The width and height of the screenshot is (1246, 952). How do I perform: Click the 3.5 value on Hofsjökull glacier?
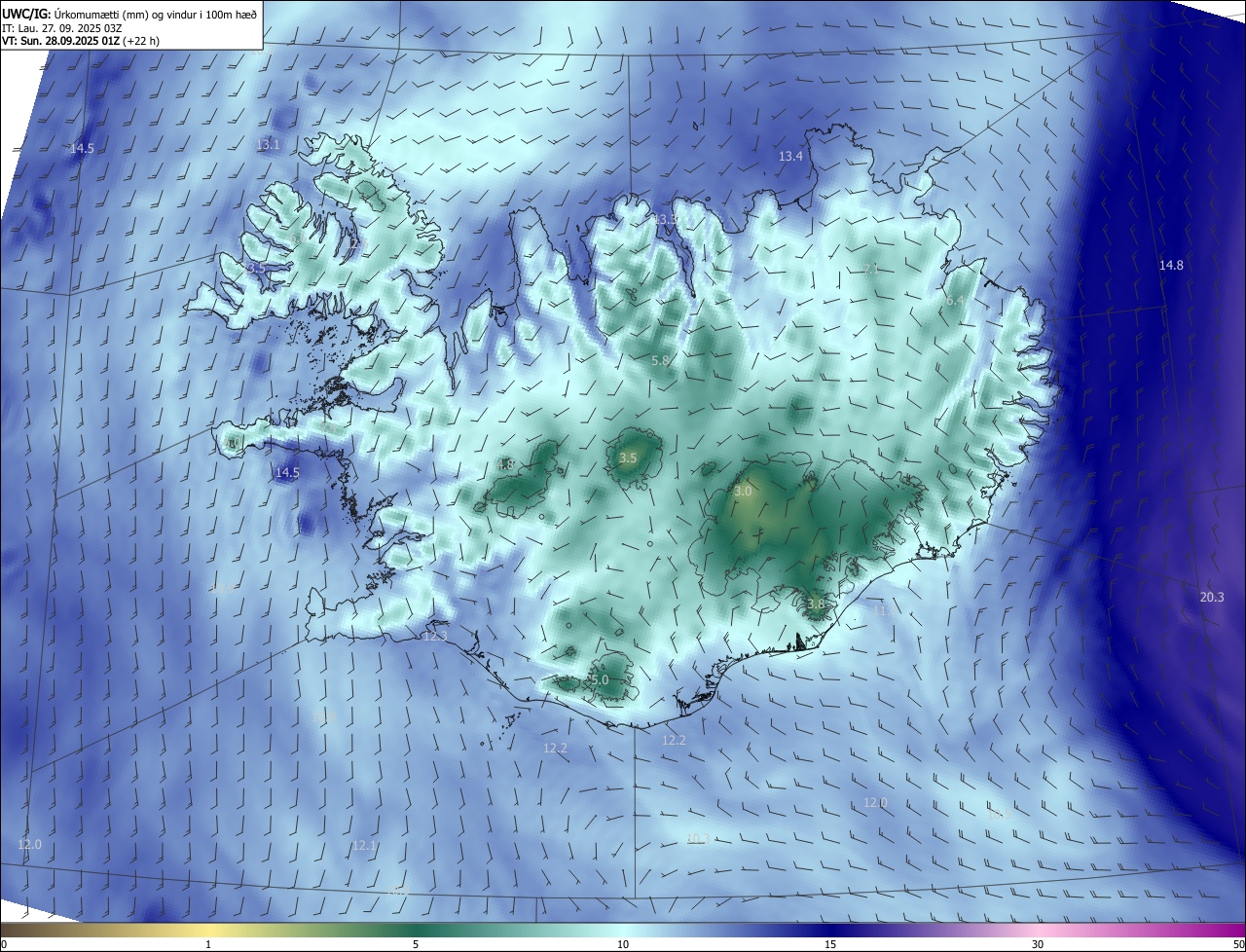[x=628, y=458]
